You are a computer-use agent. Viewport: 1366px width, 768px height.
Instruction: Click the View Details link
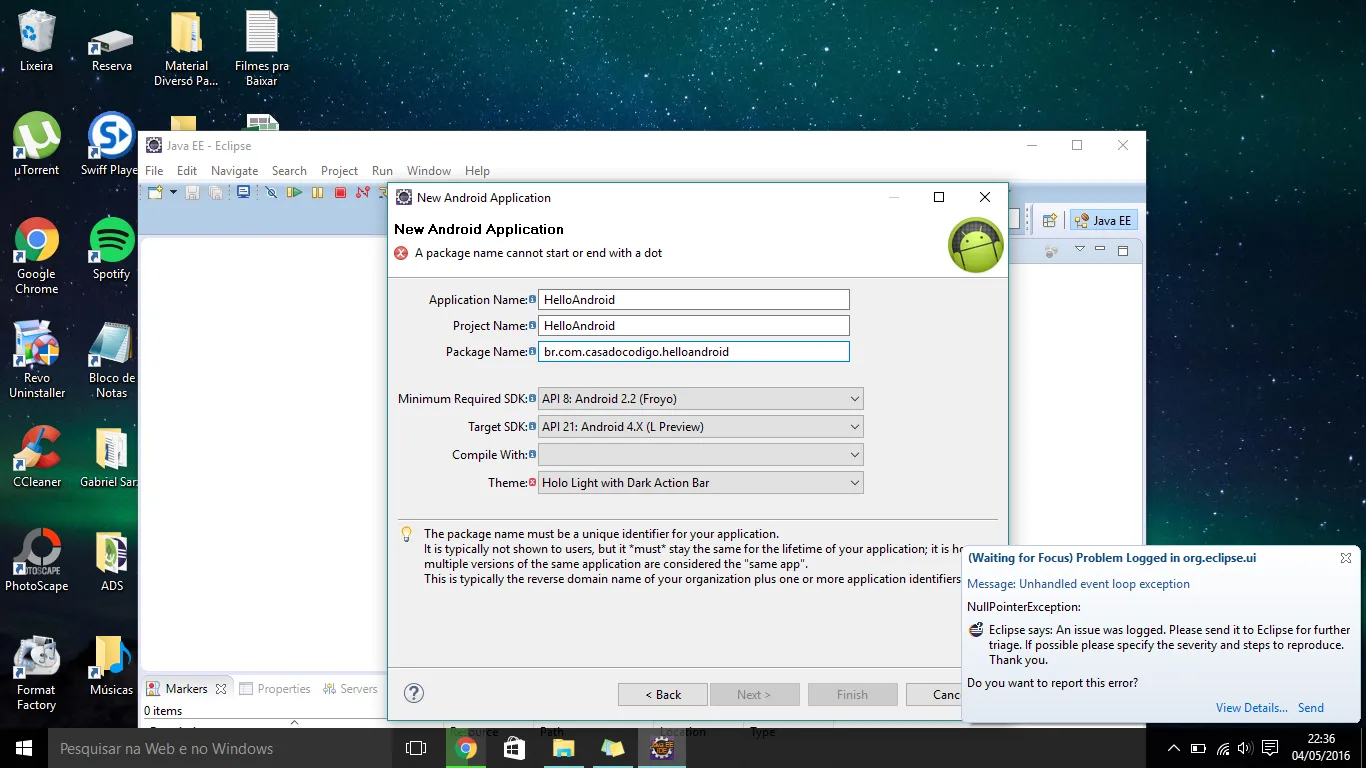tap(1251, 708)
